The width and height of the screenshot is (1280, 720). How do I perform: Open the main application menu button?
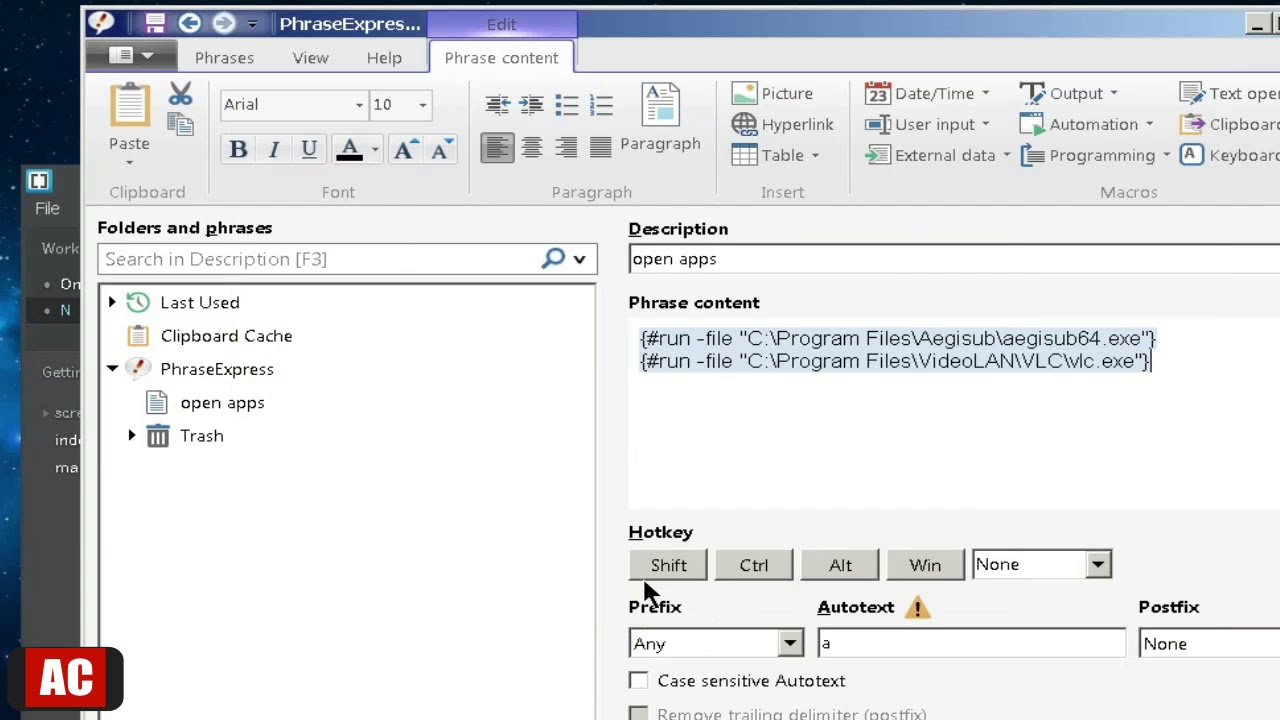tap(131, 56)
